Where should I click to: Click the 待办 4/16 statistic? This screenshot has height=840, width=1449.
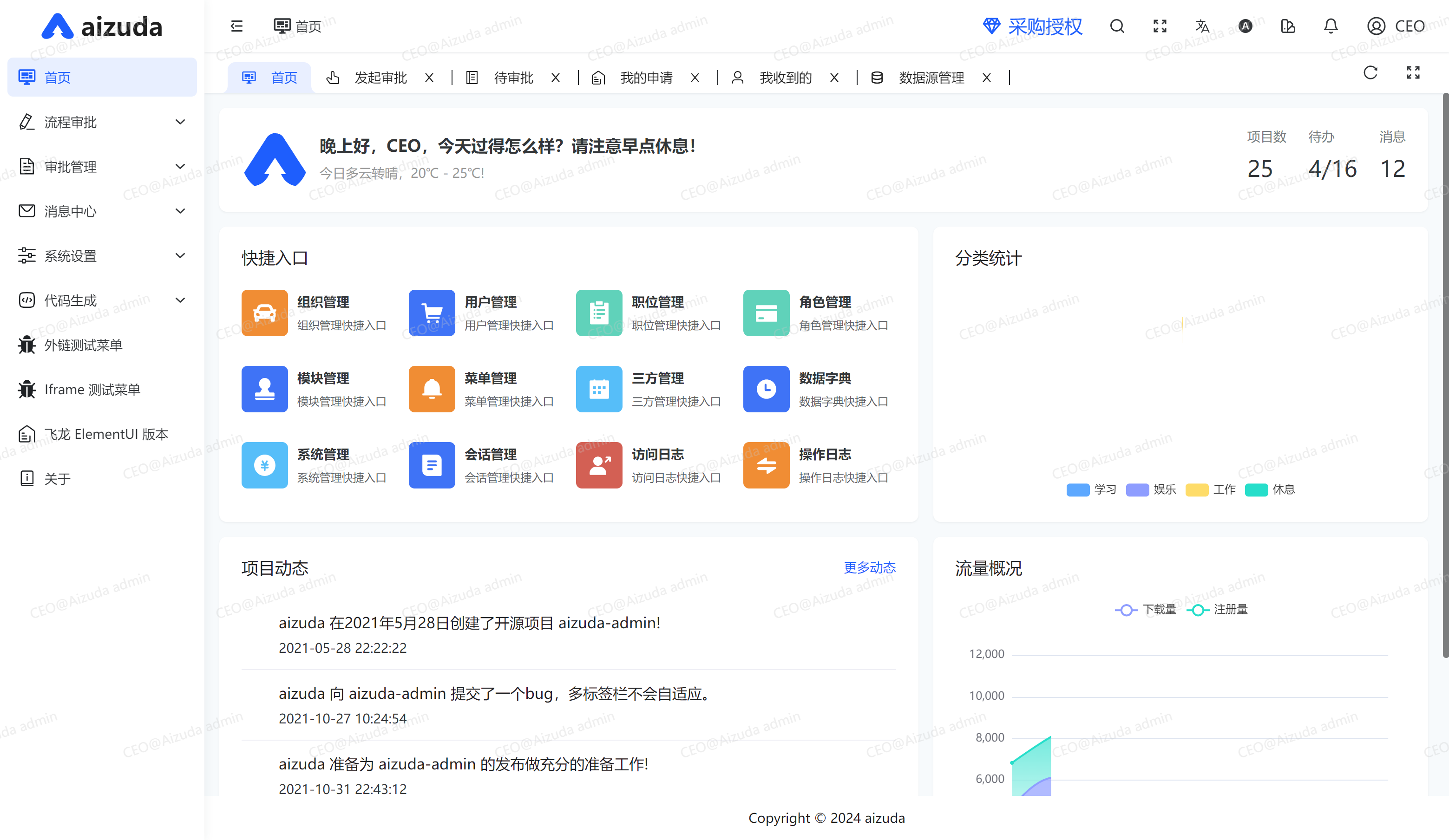point(1332,156)
